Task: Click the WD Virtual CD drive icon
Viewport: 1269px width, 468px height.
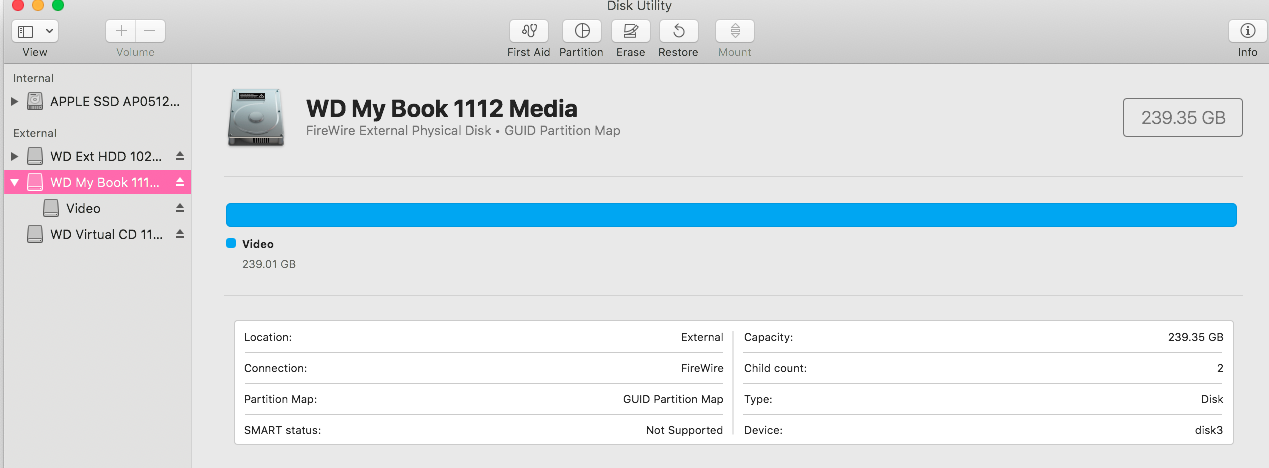Action: pyautogui.click(x=35, y=234)
